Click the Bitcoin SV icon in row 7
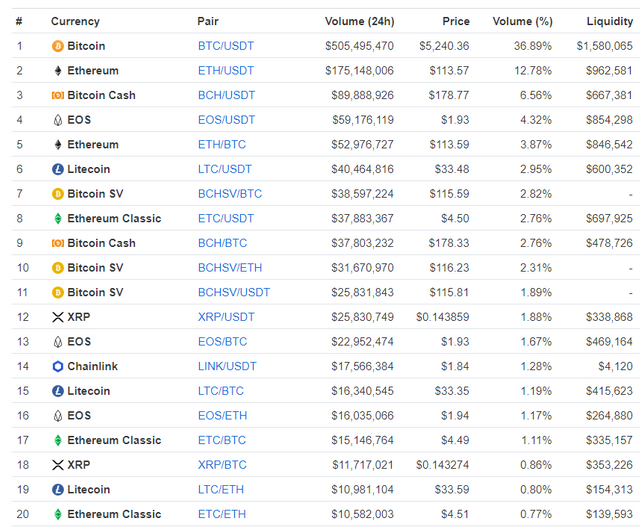 coord(58,194)
